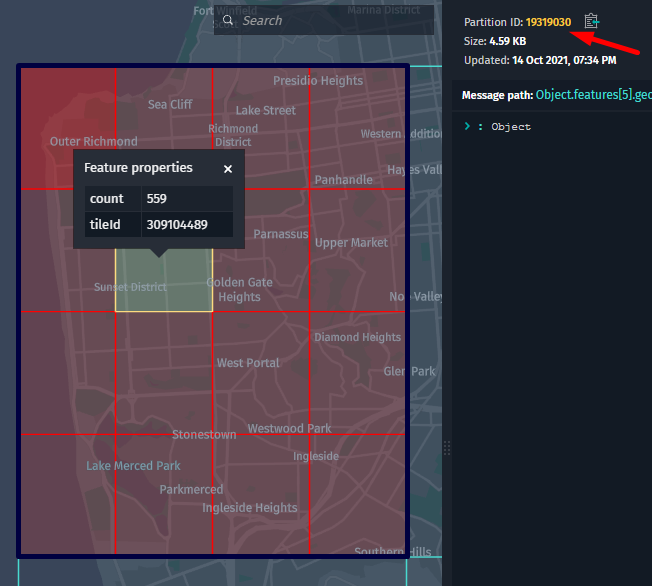Close the Feature properties popup
This screenshot has height=586, width=652.
coord(228,169)
